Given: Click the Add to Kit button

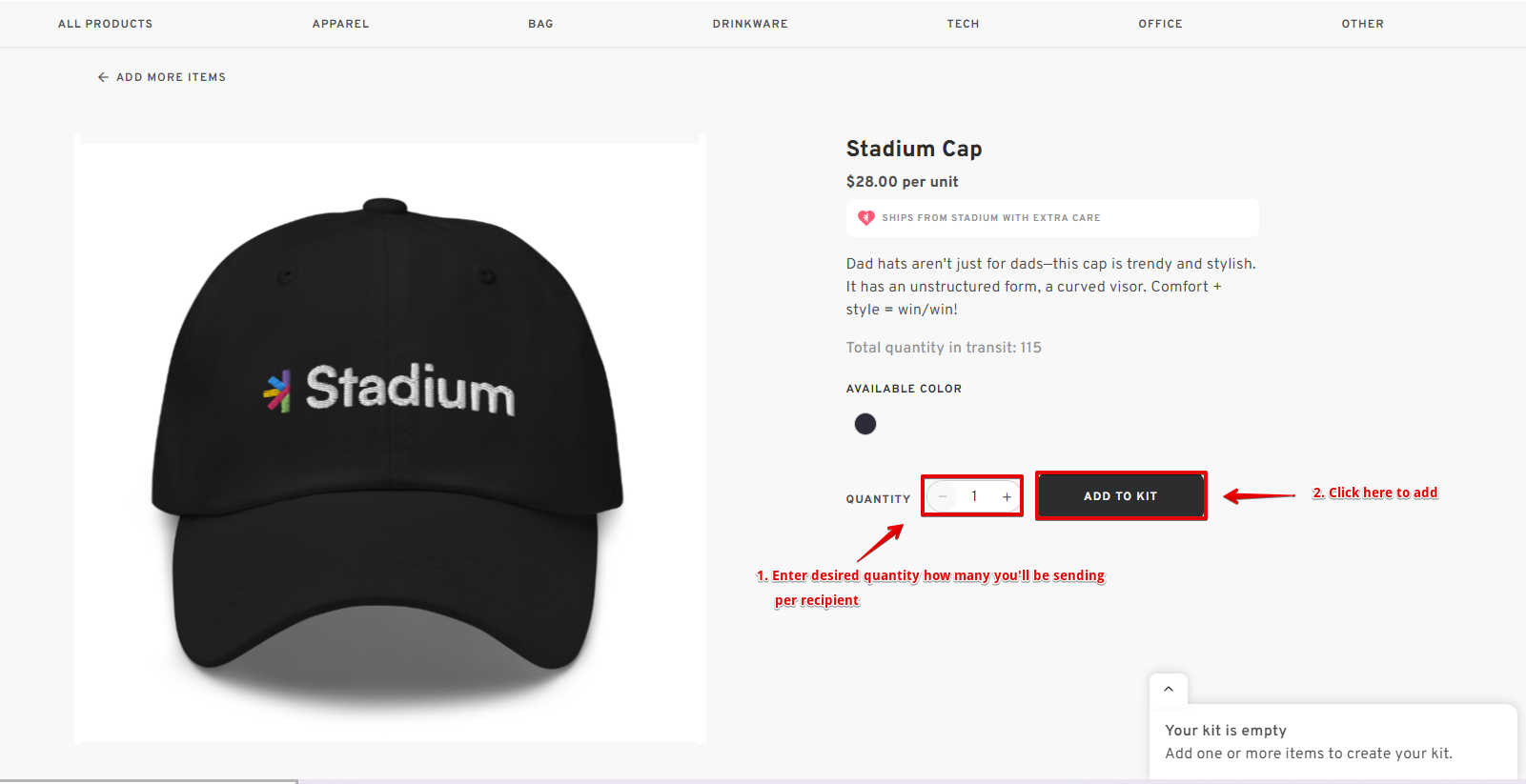Looking at the screenshot, I should (x=1120, y=496).
